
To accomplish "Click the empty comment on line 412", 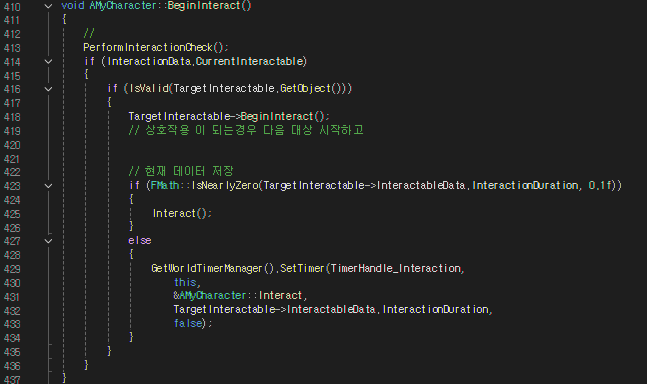I will coord(89,33).
